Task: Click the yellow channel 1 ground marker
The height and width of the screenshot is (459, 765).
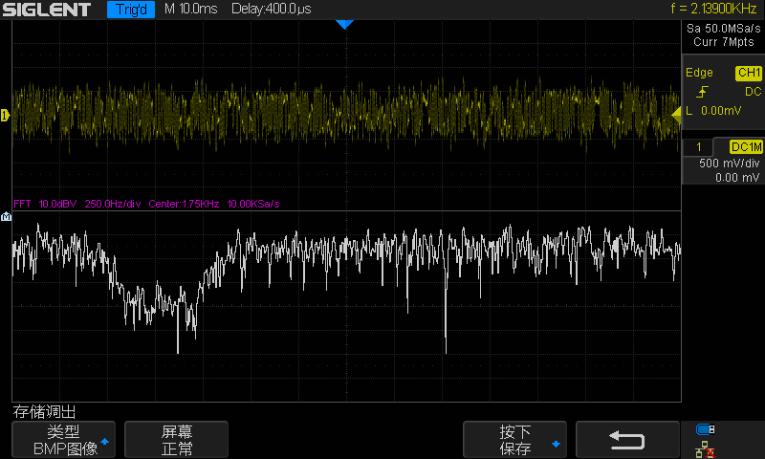Action: (5, 116)
